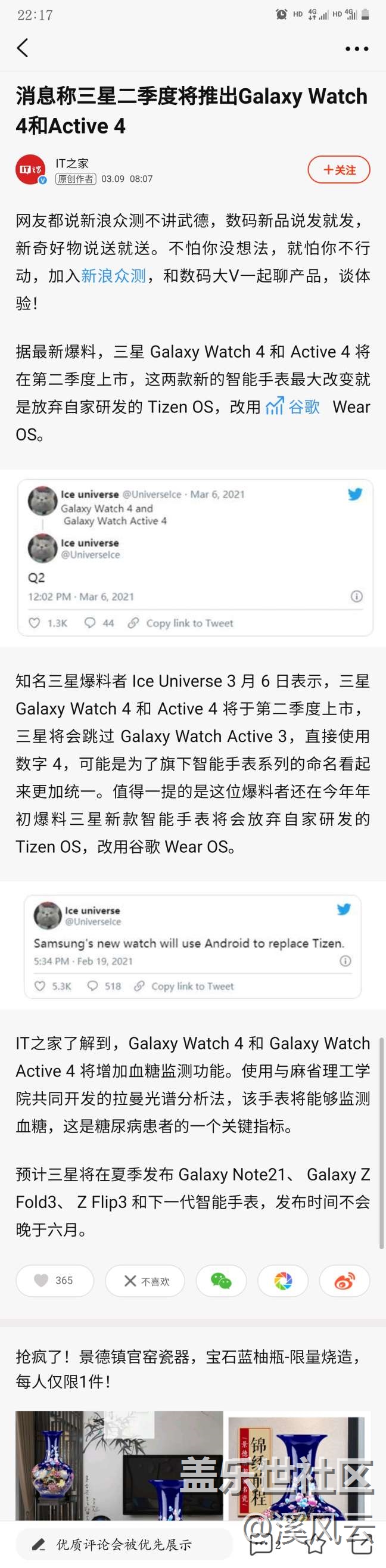Viewport: 386px width, 1568px height.
Task: Click the info icon in first tweet
Action: pos(357,597)
